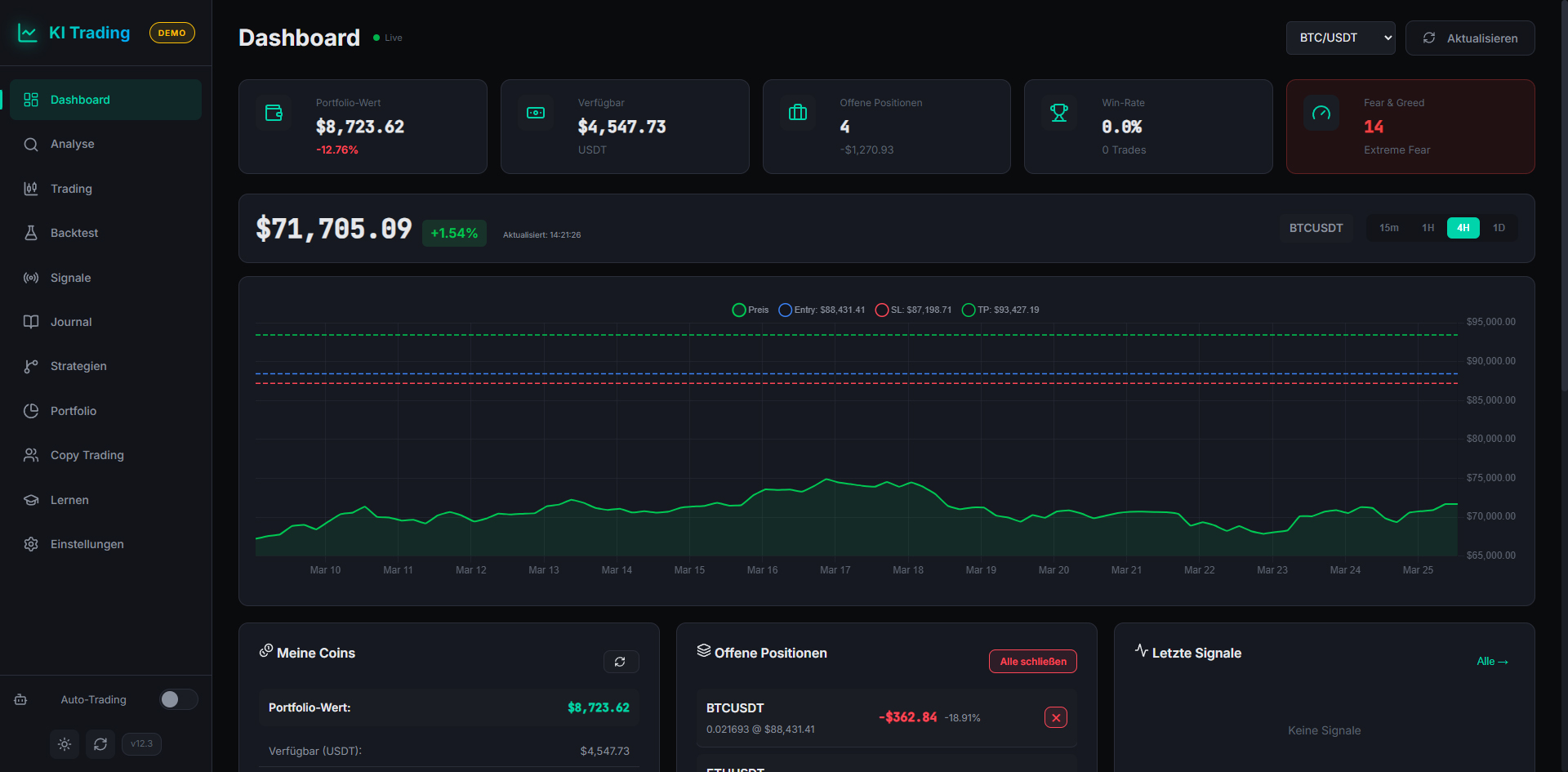Viewport: 1568px width, 772px height.
Task: Close the BTCUSDT position with red X
Action: [x=1055, y=717]
